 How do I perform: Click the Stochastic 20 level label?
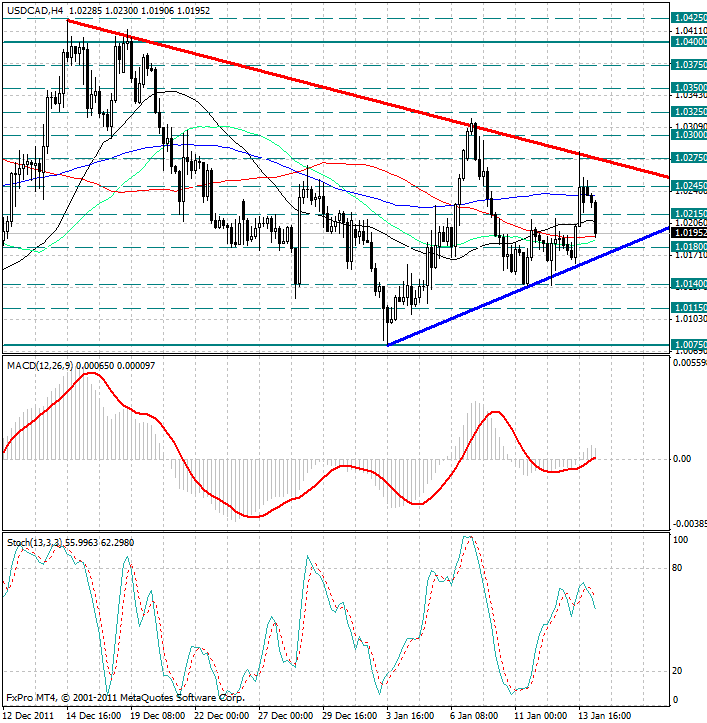pyautogui.click(x=677, y=671)
